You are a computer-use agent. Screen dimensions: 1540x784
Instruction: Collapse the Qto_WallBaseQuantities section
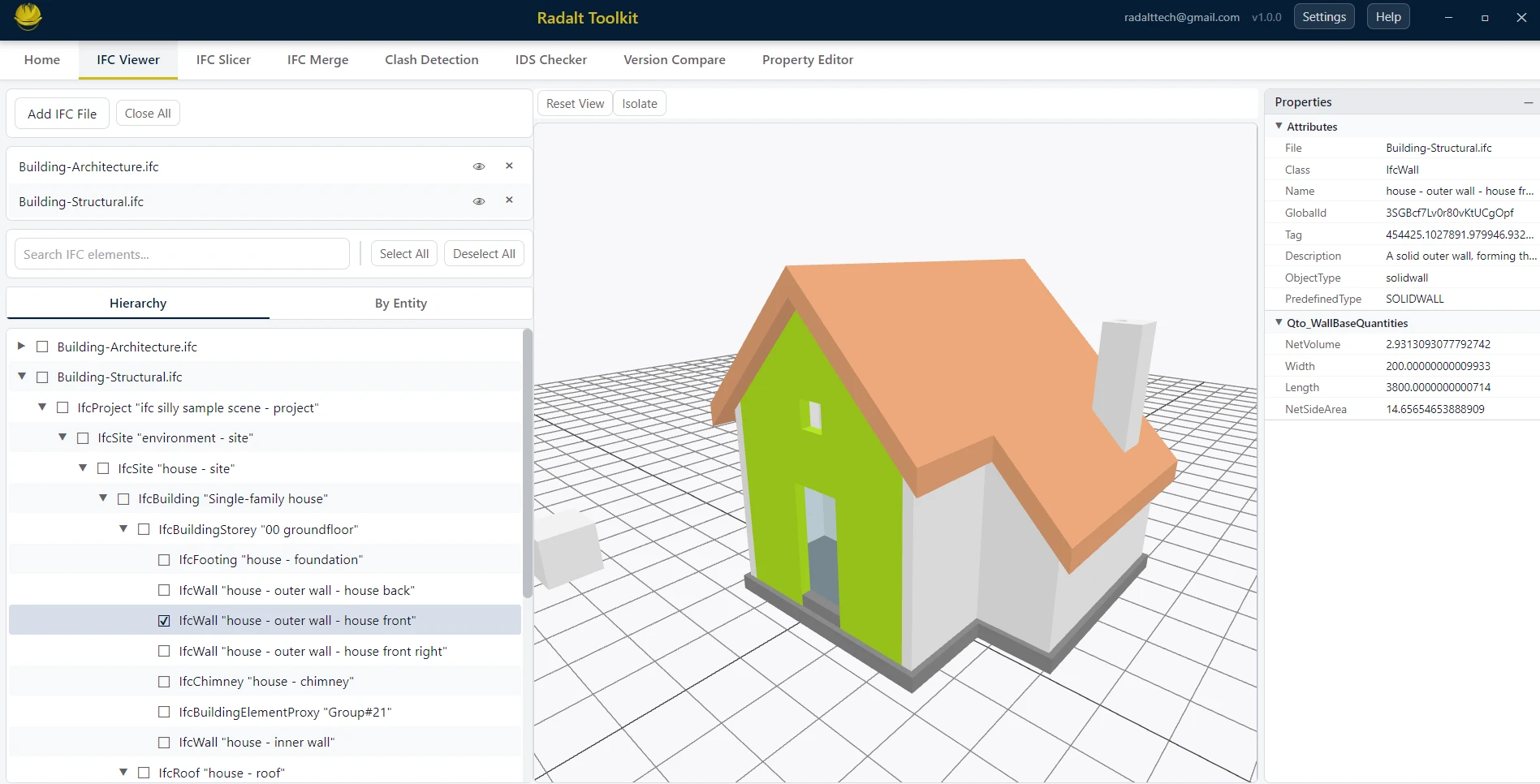pyautogui.click(x=1279, y=322)
